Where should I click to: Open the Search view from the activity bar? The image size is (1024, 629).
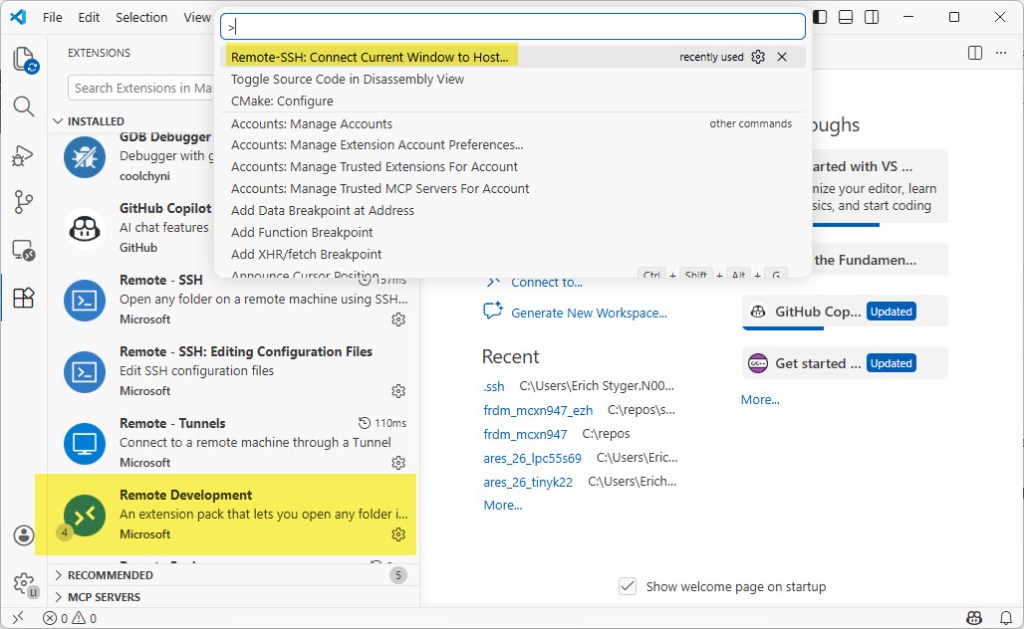point(24,105)
